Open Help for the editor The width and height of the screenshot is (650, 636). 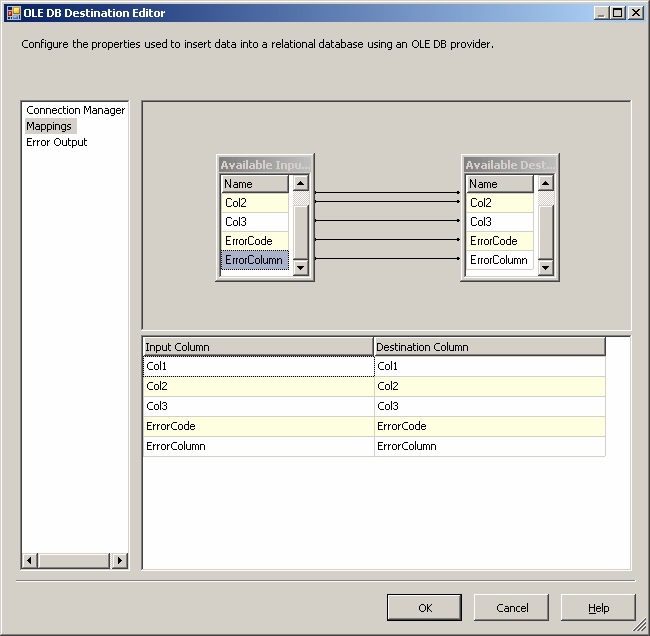(x=598, y=607)
